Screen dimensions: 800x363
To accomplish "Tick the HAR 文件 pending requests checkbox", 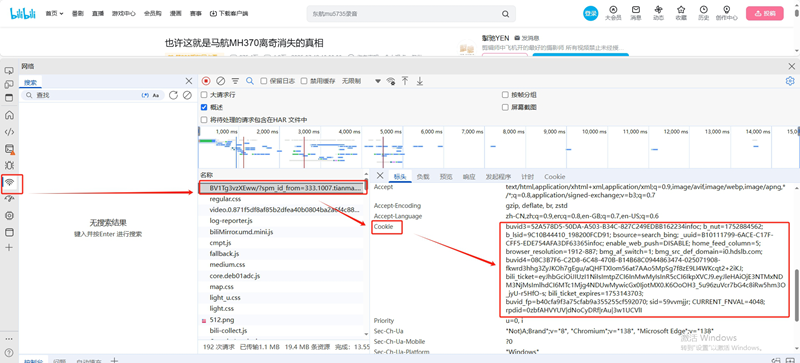I will coord(204,119).
